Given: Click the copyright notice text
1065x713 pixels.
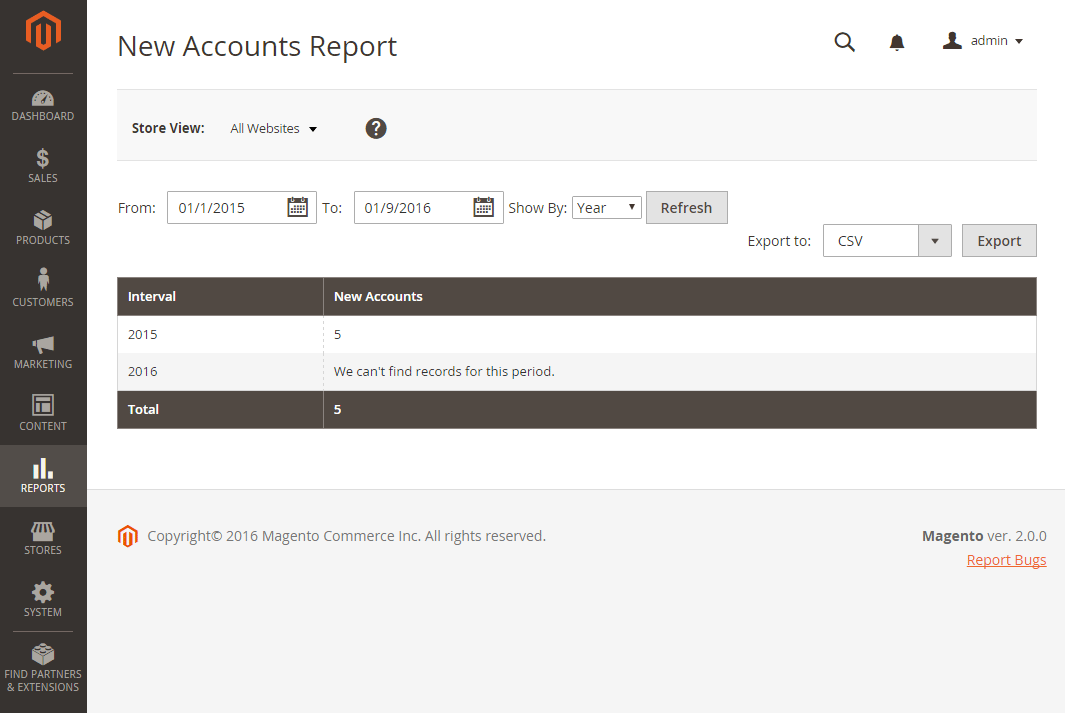Looking at the screenshot, I should click(x=346, y=536).
